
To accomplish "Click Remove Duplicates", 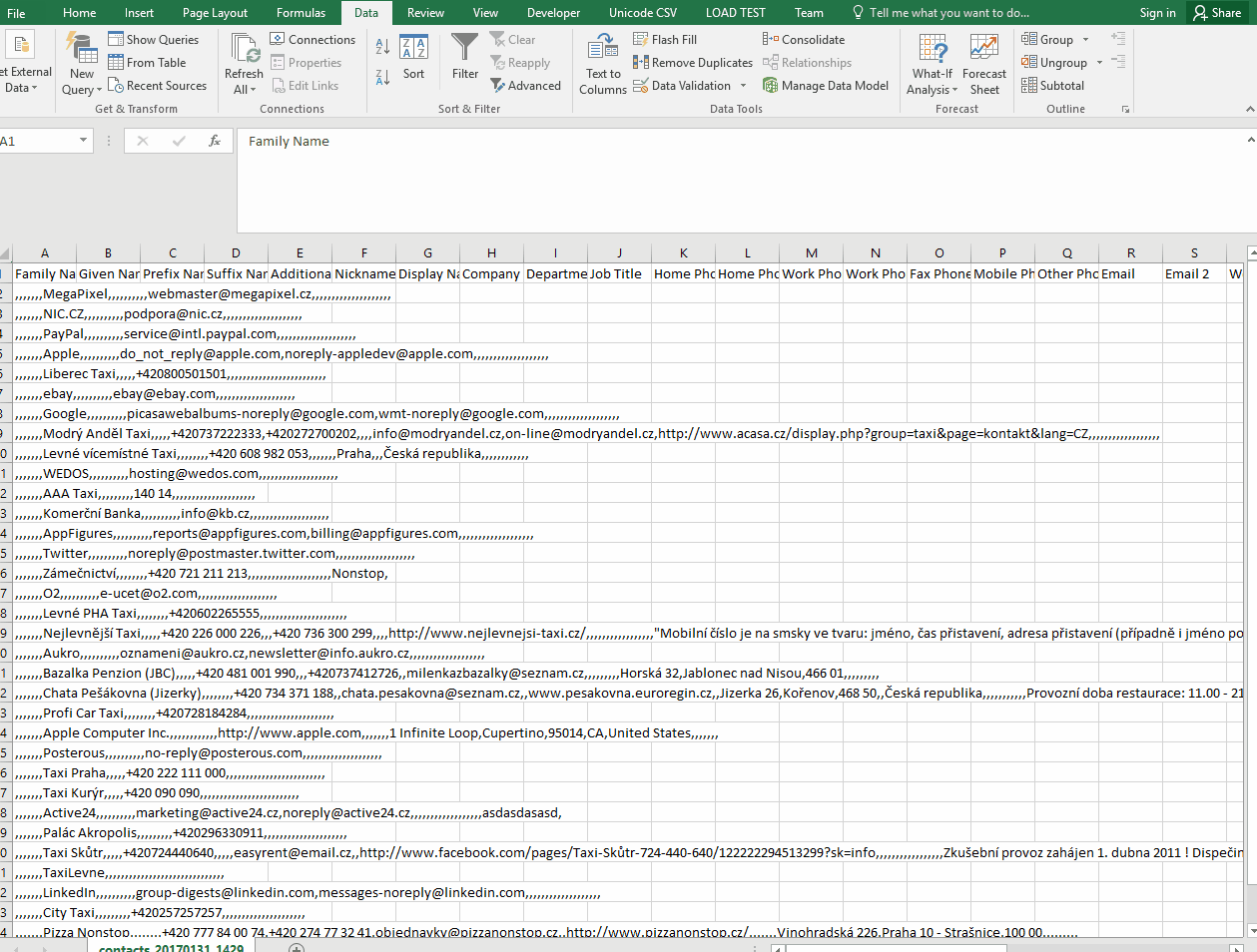I will click(x=693, y=63).
